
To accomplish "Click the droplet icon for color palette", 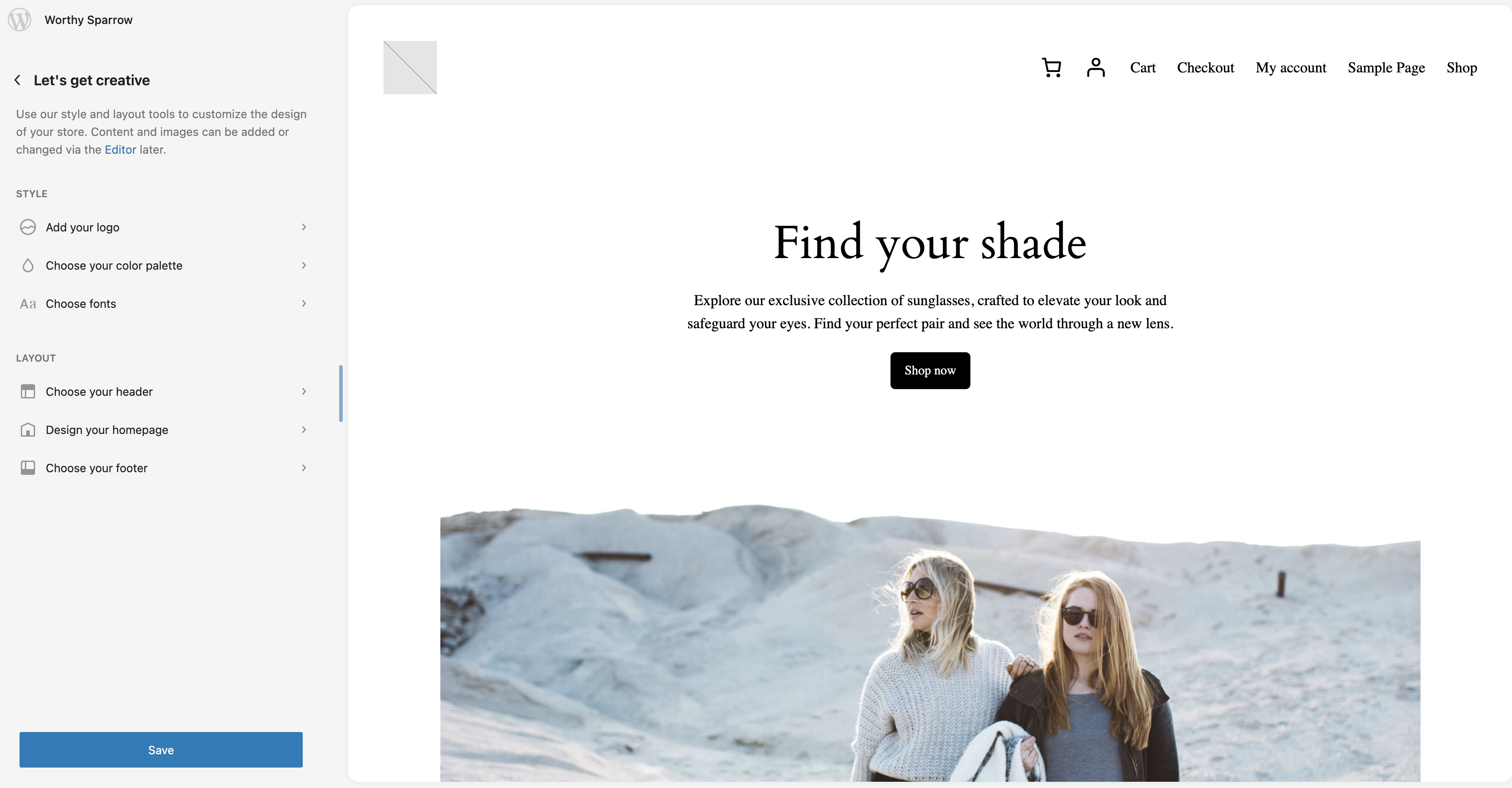I will click(x=28, y=266).
